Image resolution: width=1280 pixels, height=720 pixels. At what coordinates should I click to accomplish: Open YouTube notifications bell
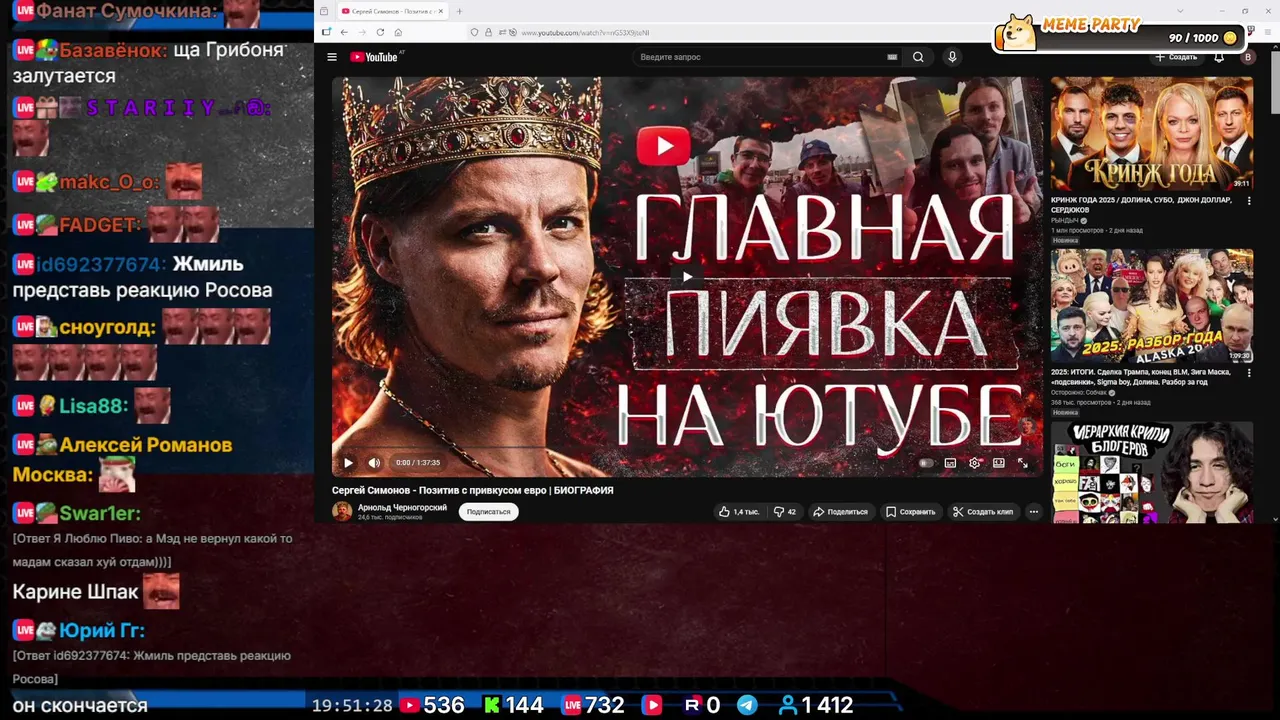(1219, 57)
